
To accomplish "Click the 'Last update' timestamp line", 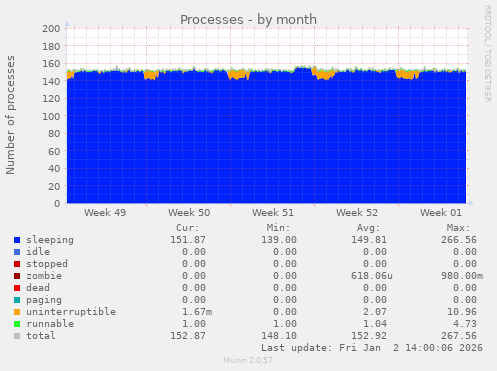I will [x=372, y=348].
